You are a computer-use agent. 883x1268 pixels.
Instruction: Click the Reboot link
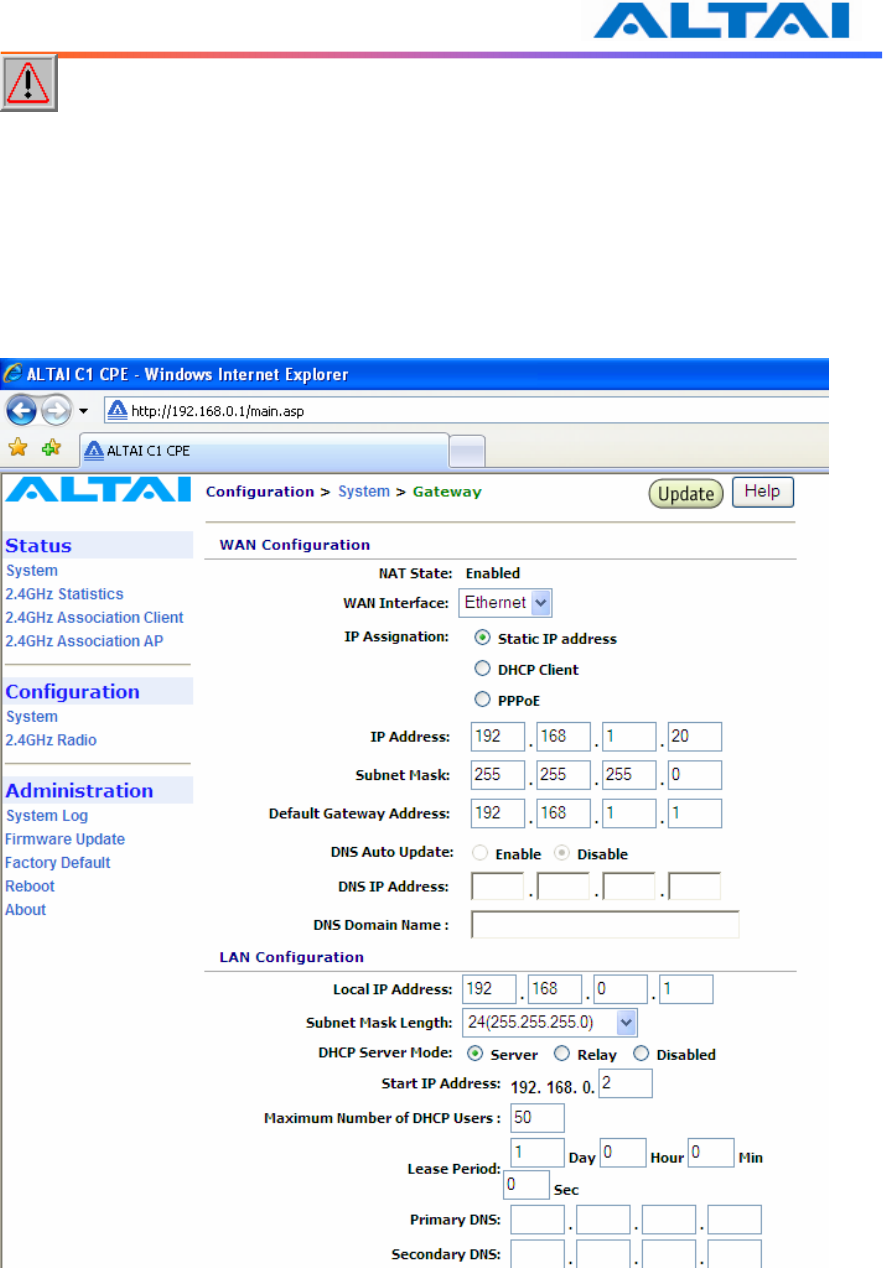tap(30, 886)
